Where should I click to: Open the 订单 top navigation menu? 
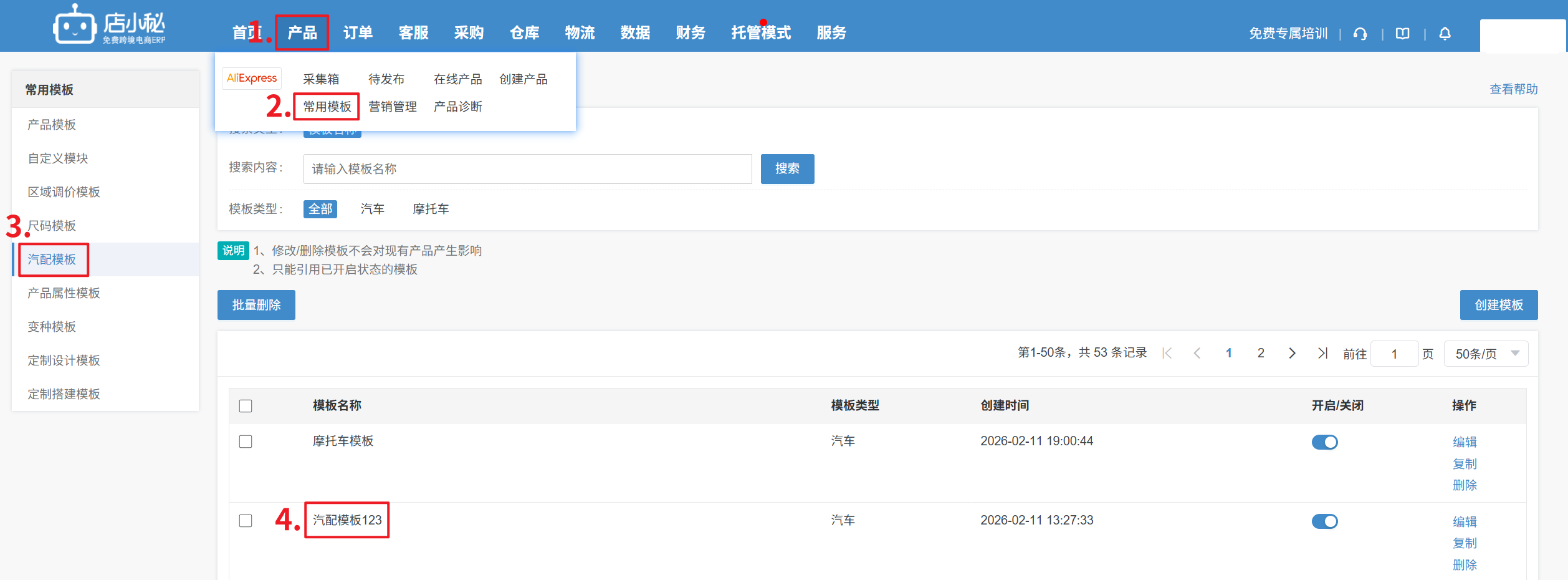pos(358,32)
